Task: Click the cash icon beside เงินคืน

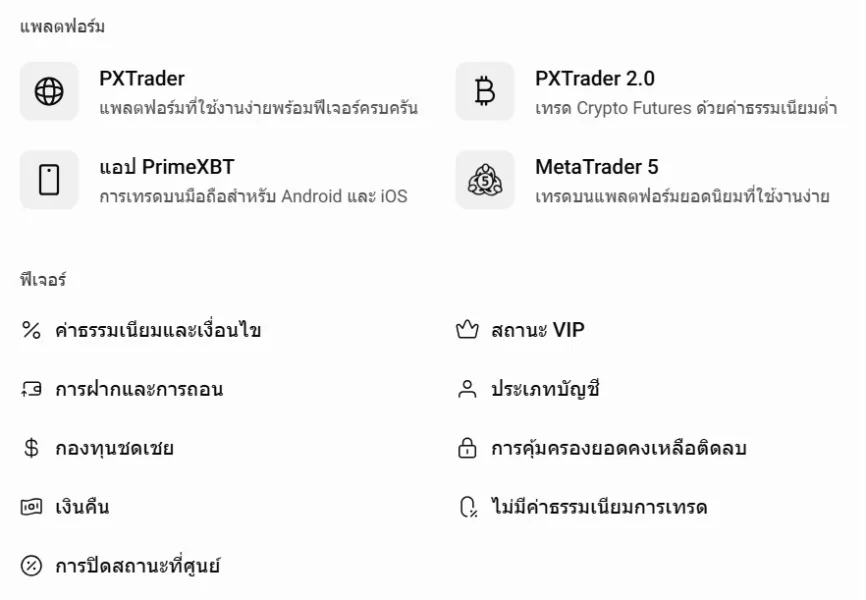Action: 31,507
